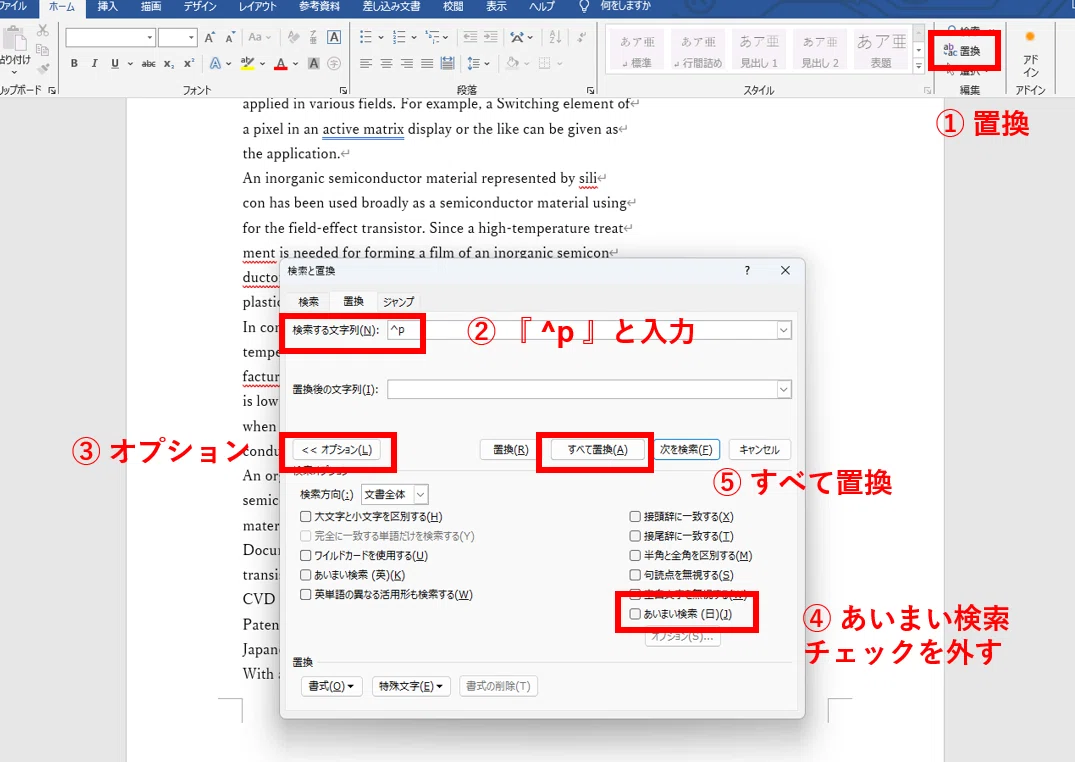Click the enclosed characters icon

[334, 63]
